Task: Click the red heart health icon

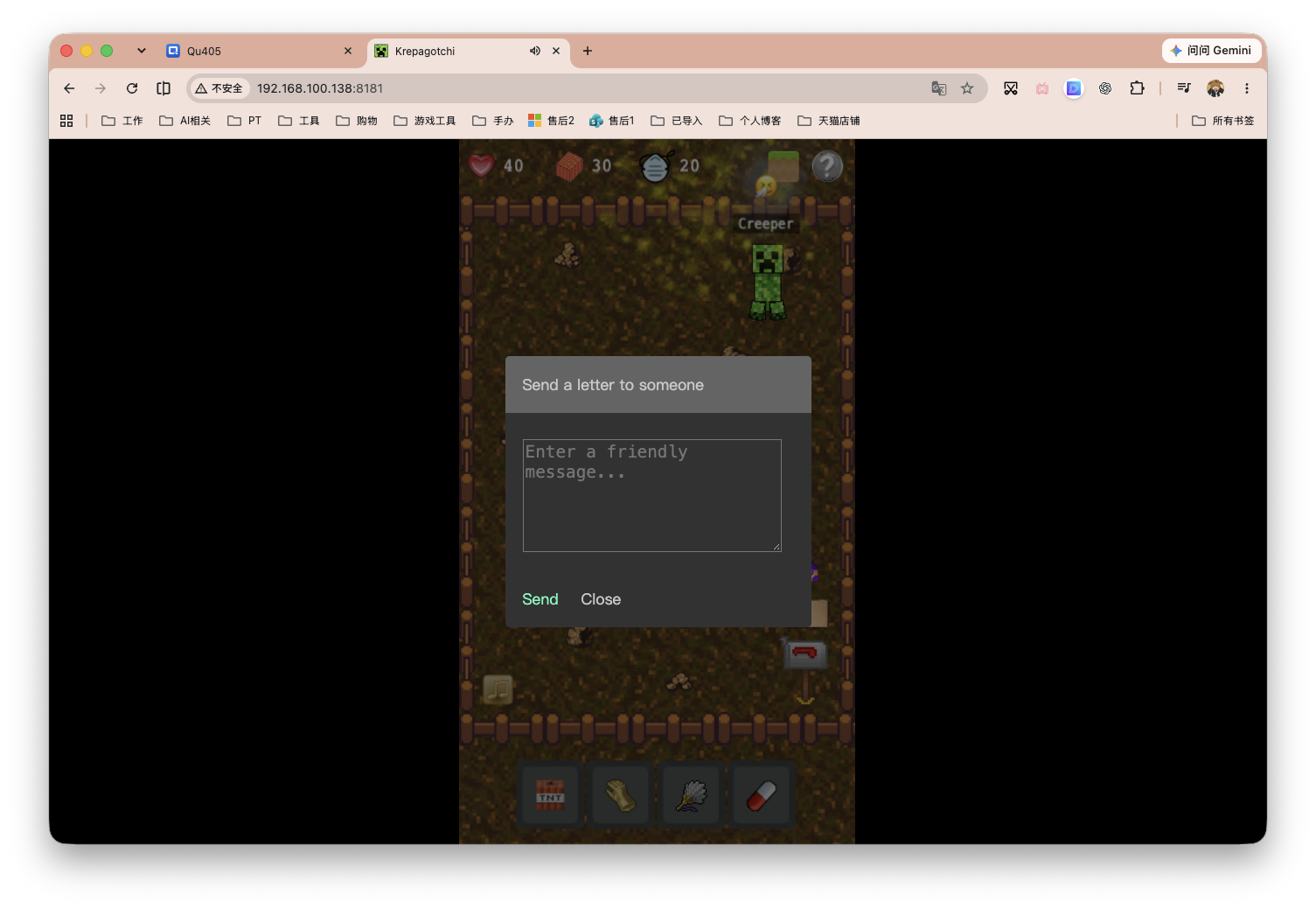Action: click(481, 164)
